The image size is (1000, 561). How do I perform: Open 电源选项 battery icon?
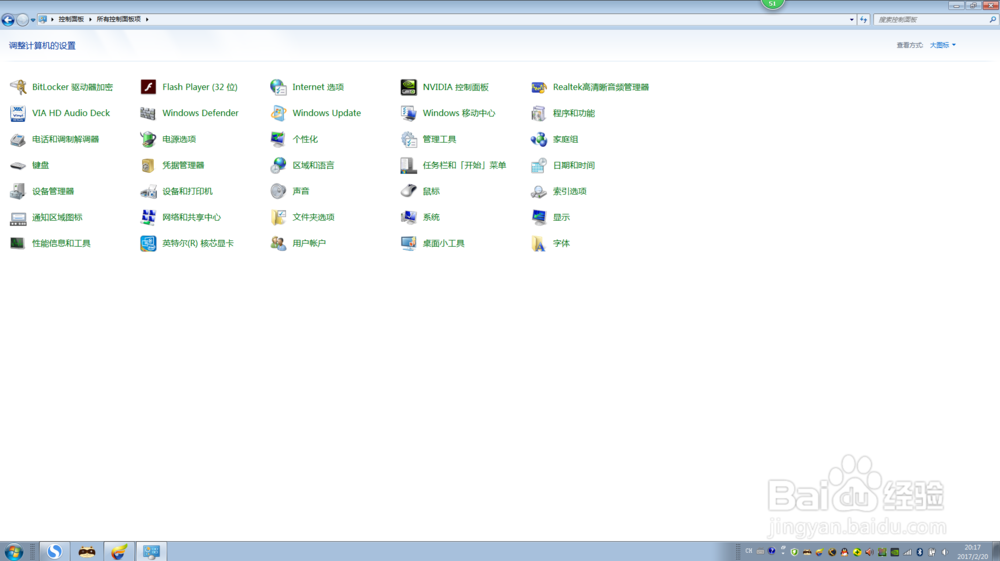pyautogui.click(x=148, y=139)
